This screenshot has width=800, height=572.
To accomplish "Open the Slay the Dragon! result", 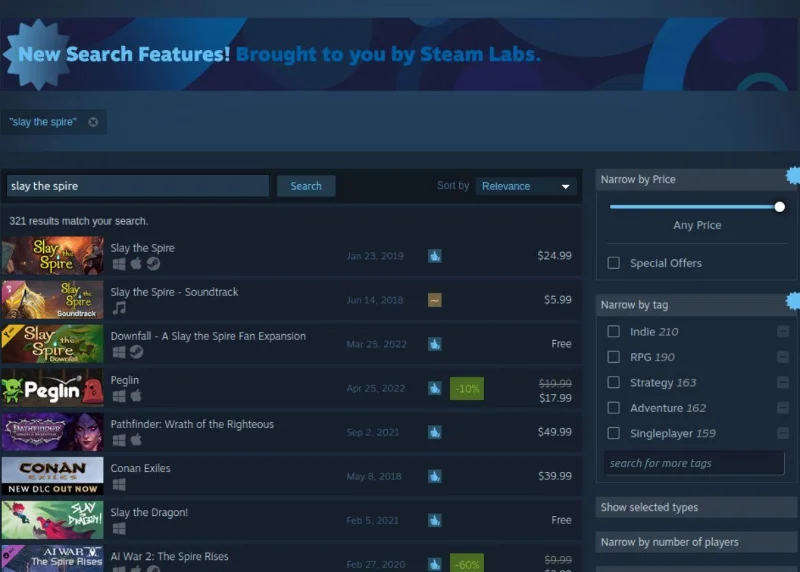I will tap(291, 520).
